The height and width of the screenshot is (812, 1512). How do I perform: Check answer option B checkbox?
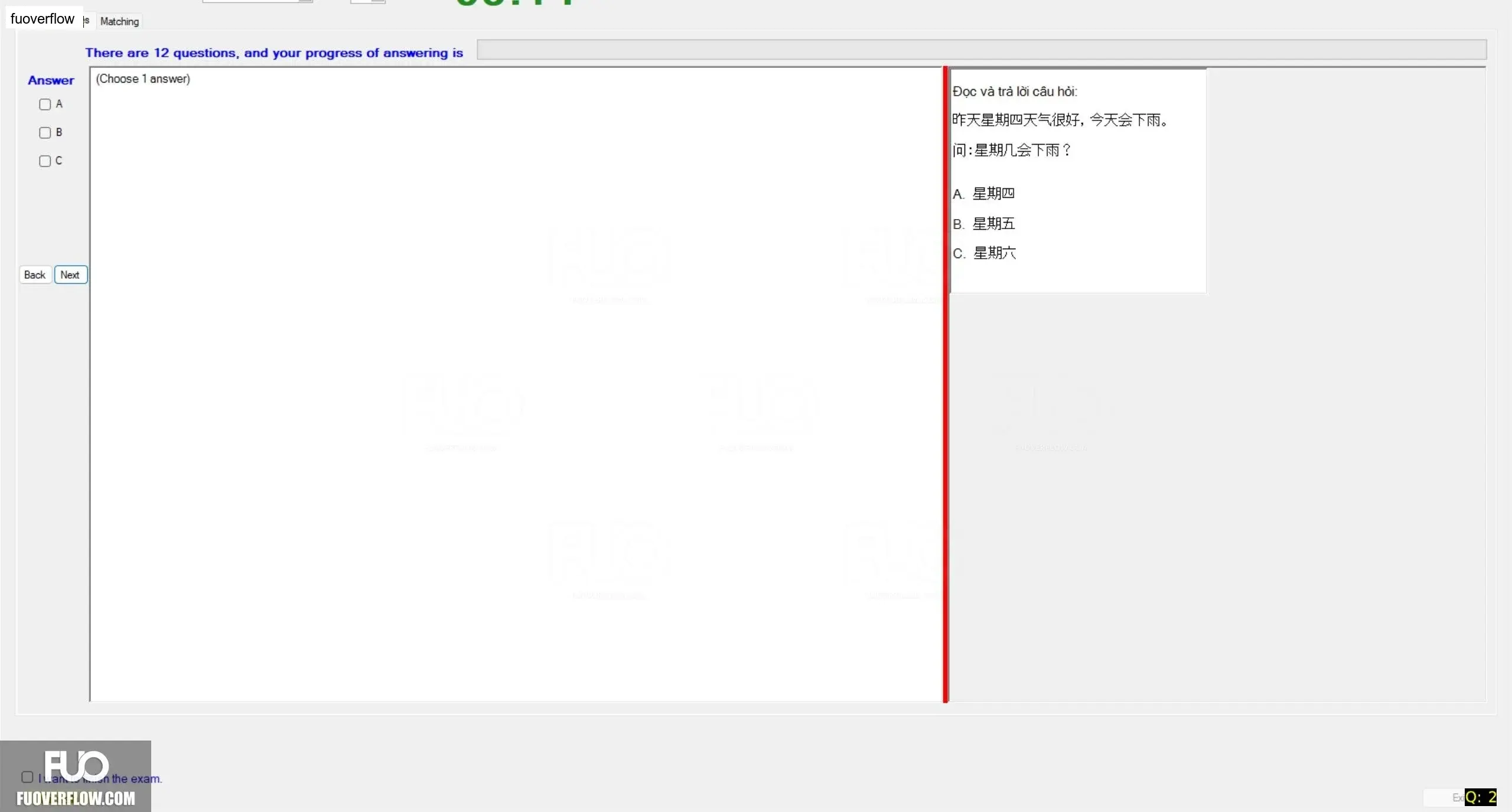point(45,133)
